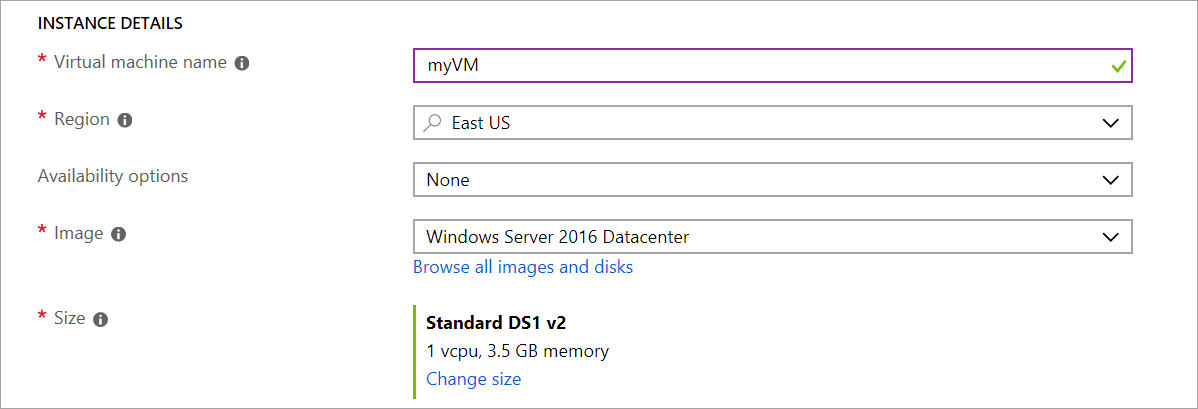Show the info icon help for Size
The width and height of the screenshot is (1198, 409).
pos(100,320)
